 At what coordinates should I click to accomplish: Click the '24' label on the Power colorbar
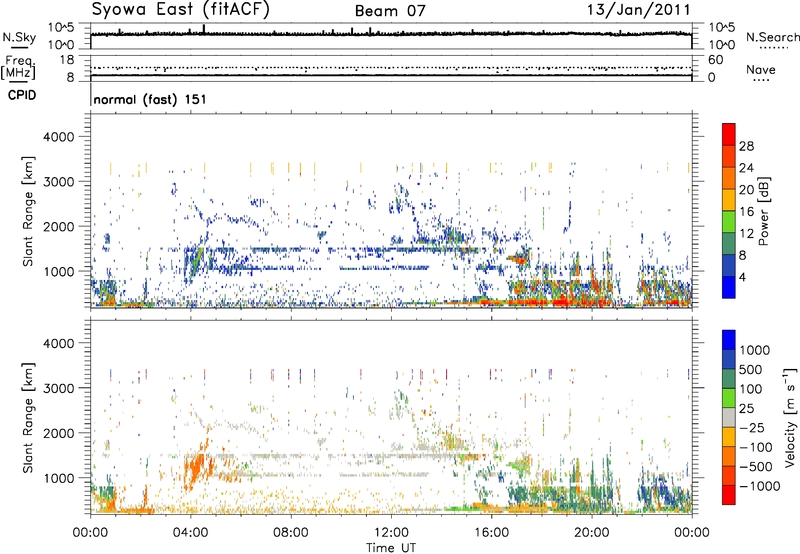(746, 168)
